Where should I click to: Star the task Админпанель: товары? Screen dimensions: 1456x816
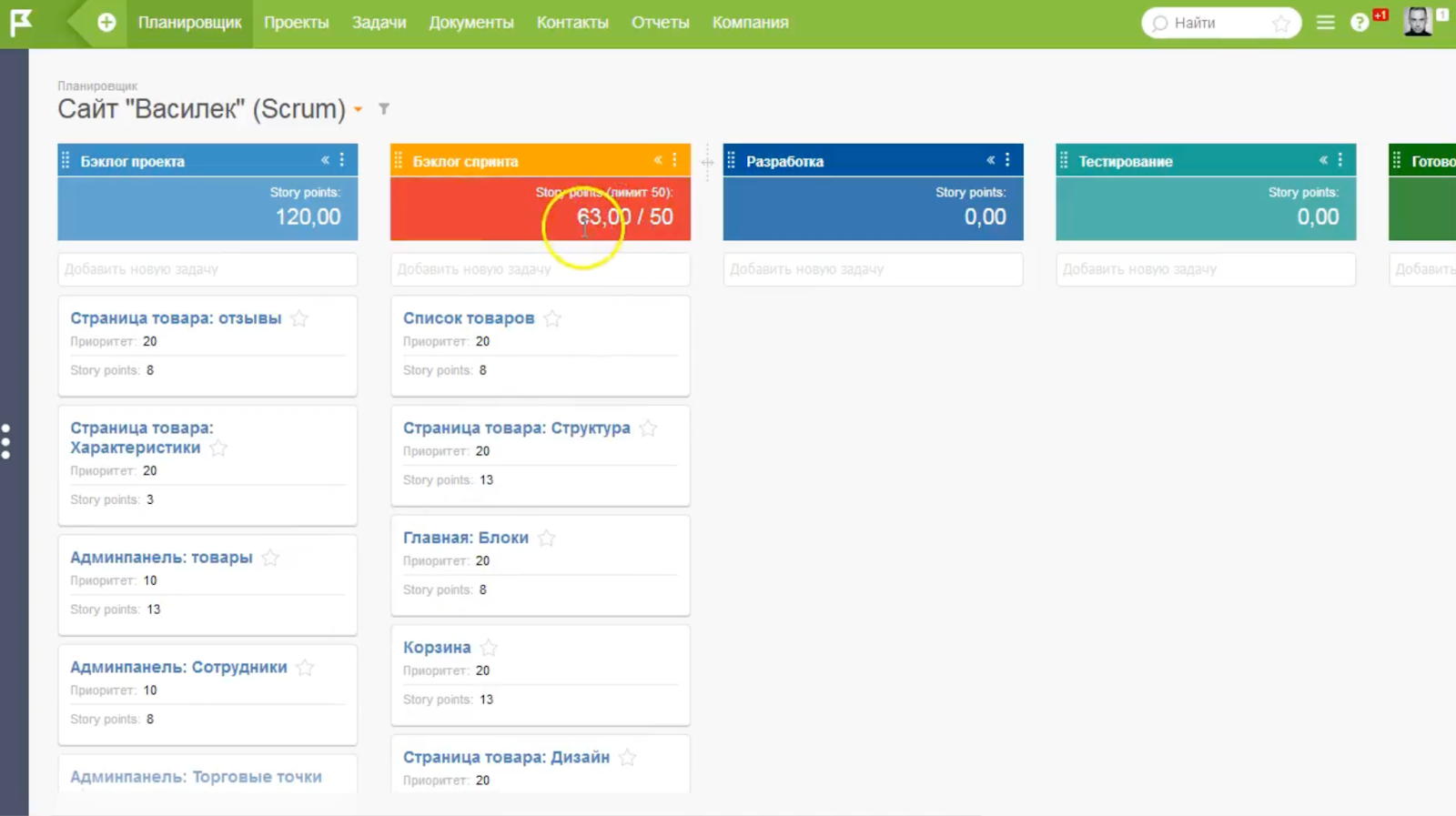pyautogui.click(x=270, y=558)
